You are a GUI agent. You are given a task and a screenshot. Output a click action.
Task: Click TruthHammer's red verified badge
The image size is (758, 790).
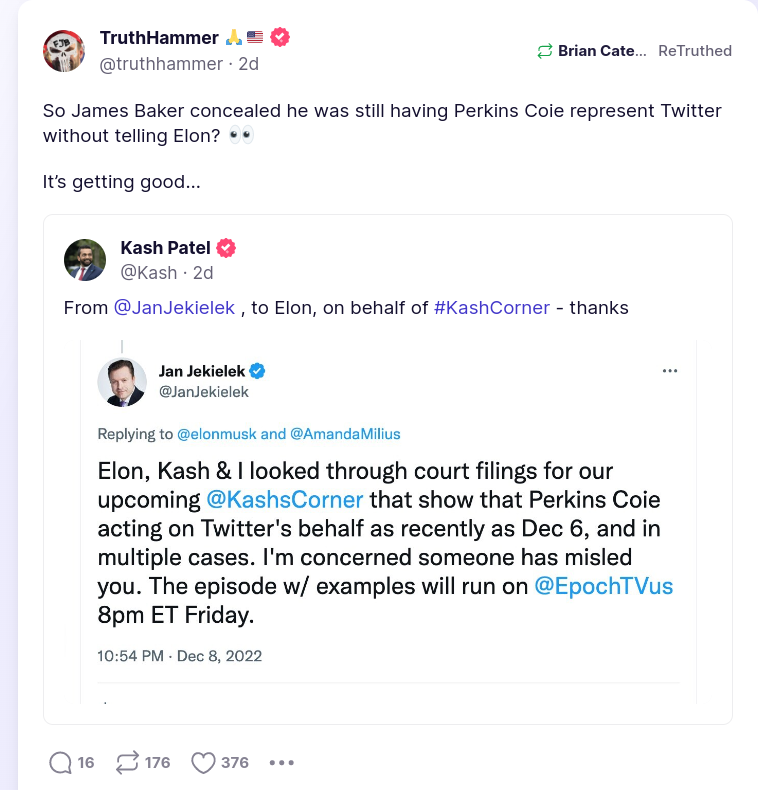coord(281,37)
